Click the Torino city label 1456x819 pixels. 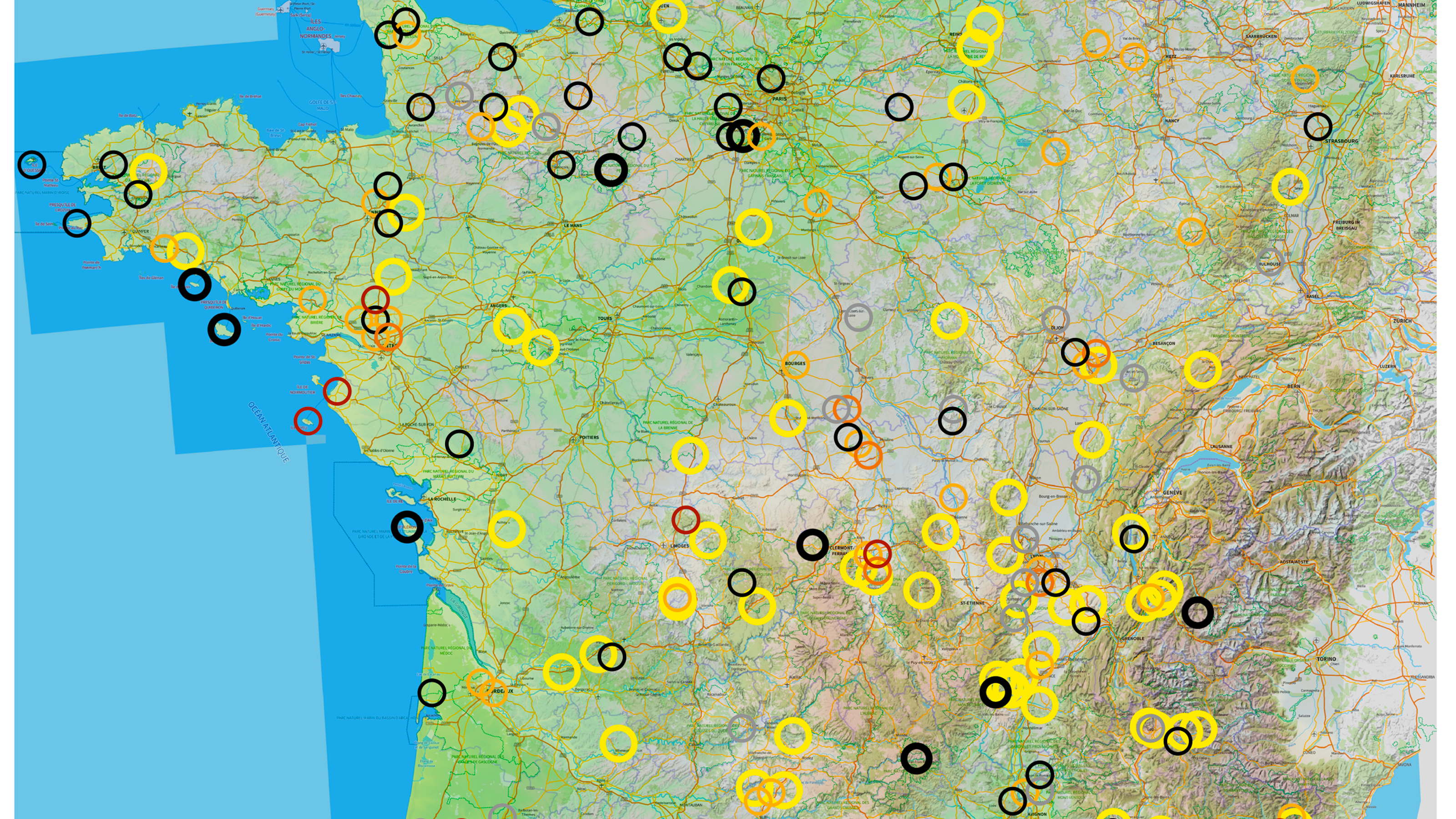point(1327,659)
